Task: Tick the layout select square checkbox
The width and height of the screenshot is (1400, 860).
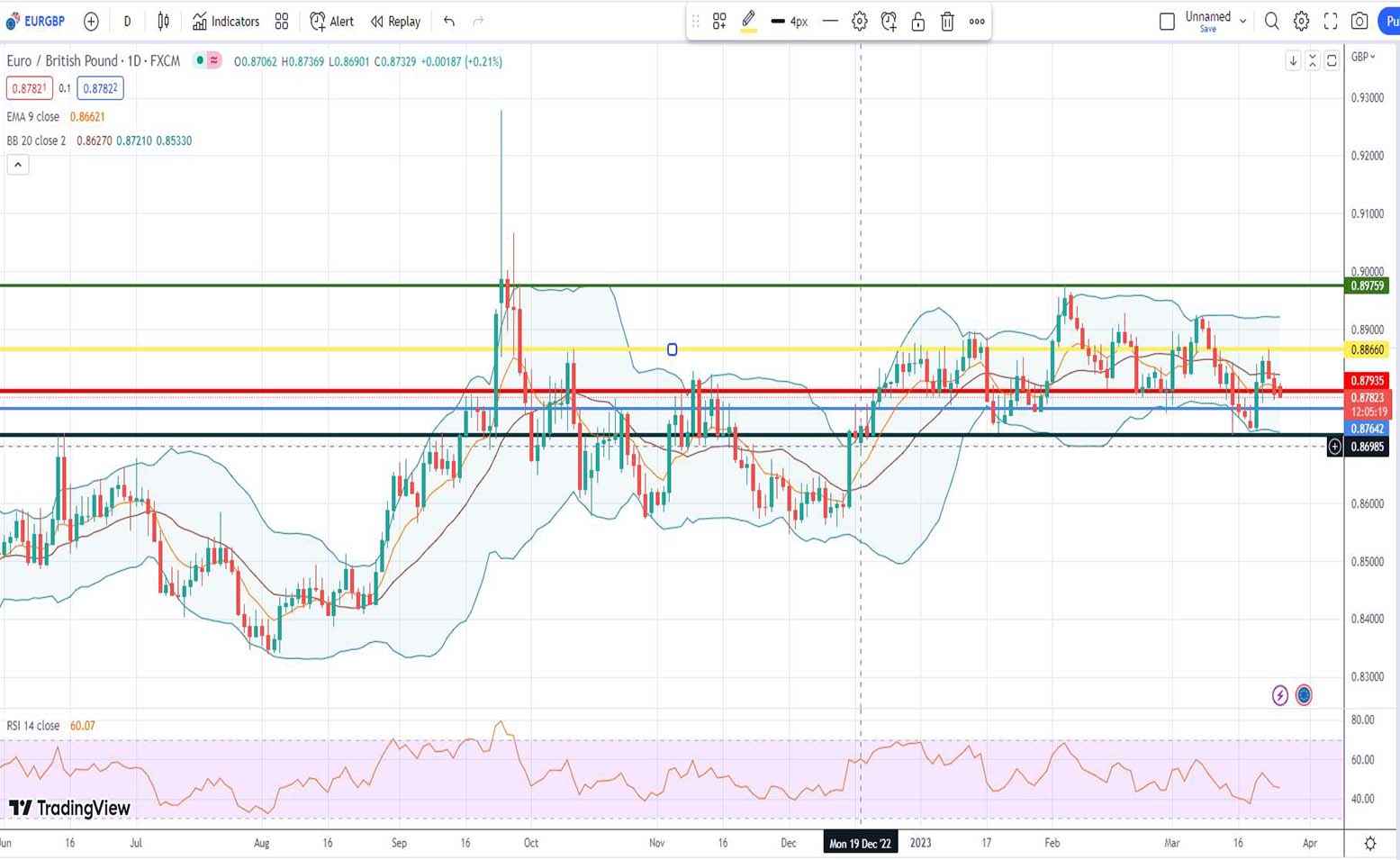Action: 1167,21
